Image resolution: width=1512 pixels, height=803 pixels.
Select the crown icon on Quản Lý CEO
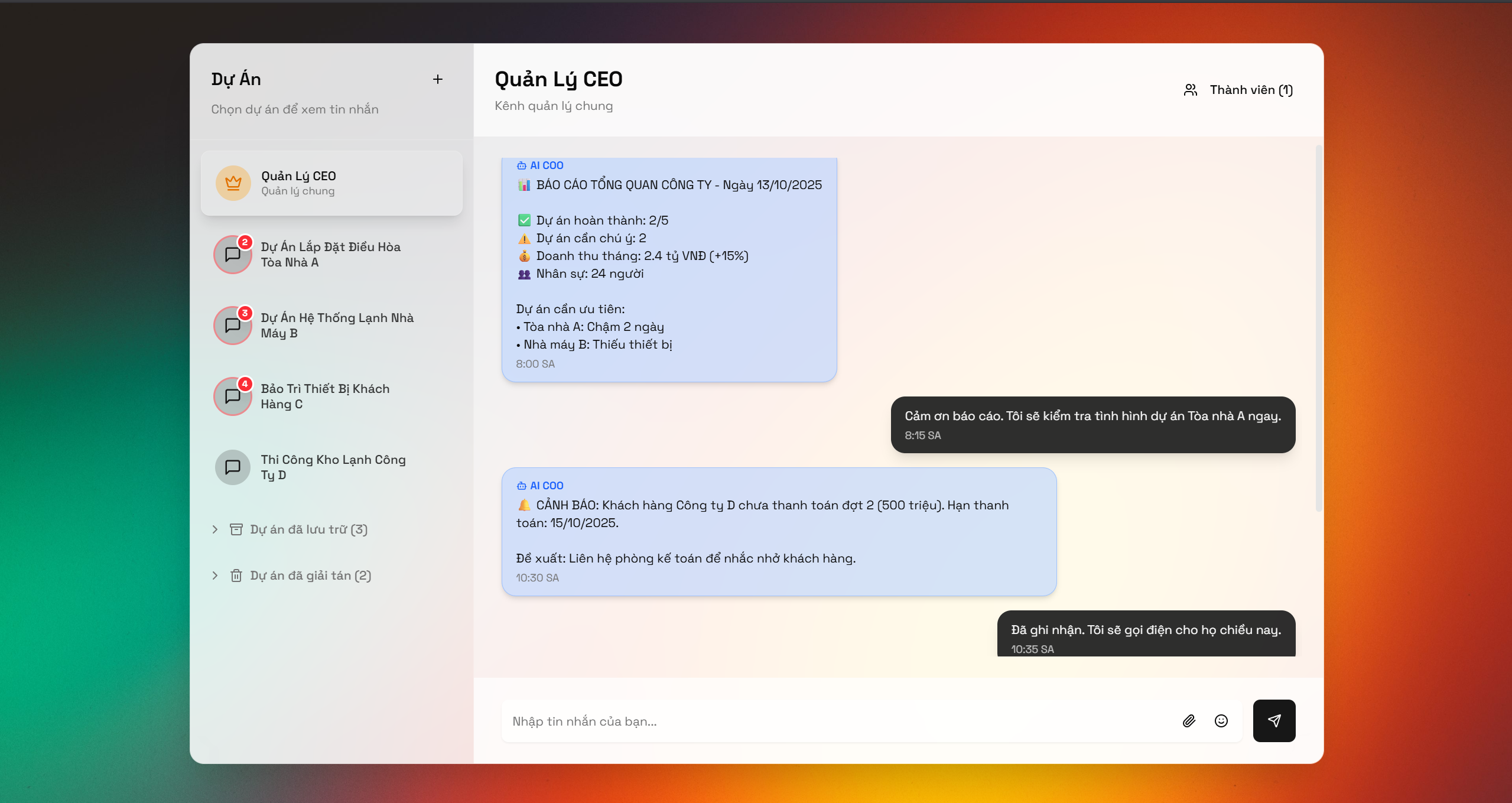pos(232,183)
